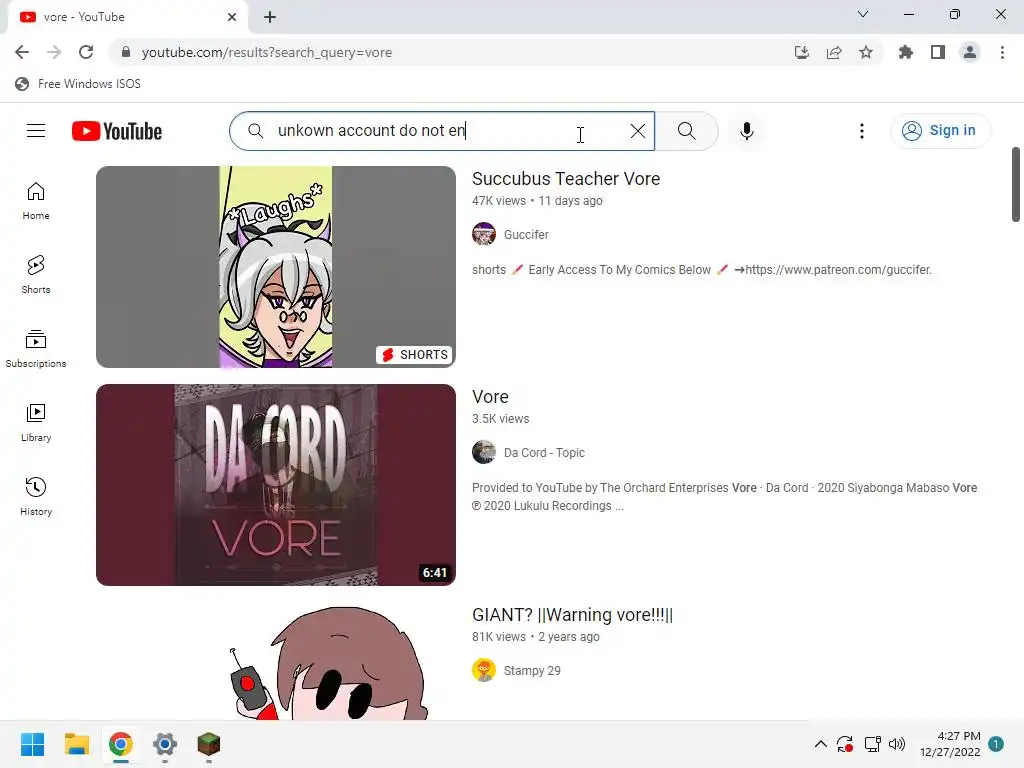Open a new tab with the plus button
This screenshot has width=1024, height=768.
pos(270,18)
